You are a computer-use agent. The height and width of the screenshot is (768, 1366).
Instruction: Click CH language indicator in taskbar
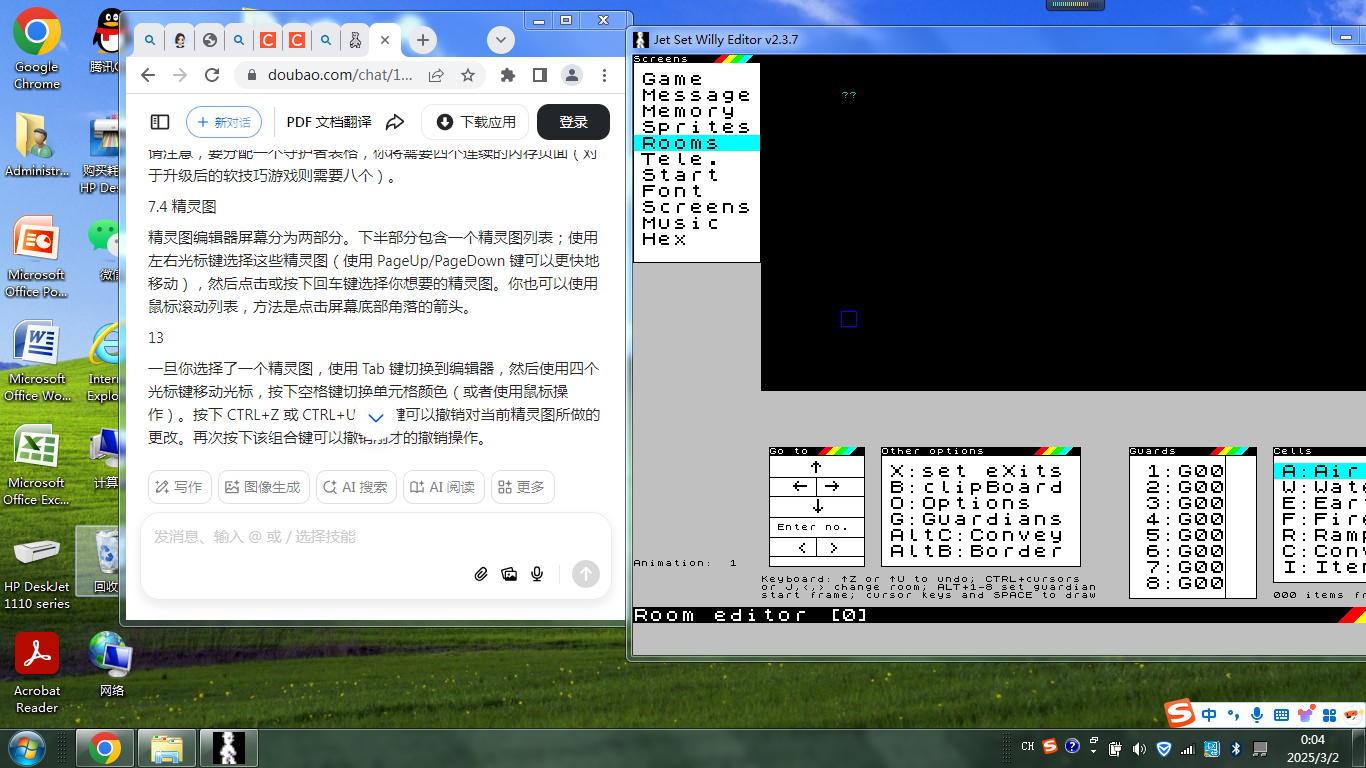tap(1027, 747)
